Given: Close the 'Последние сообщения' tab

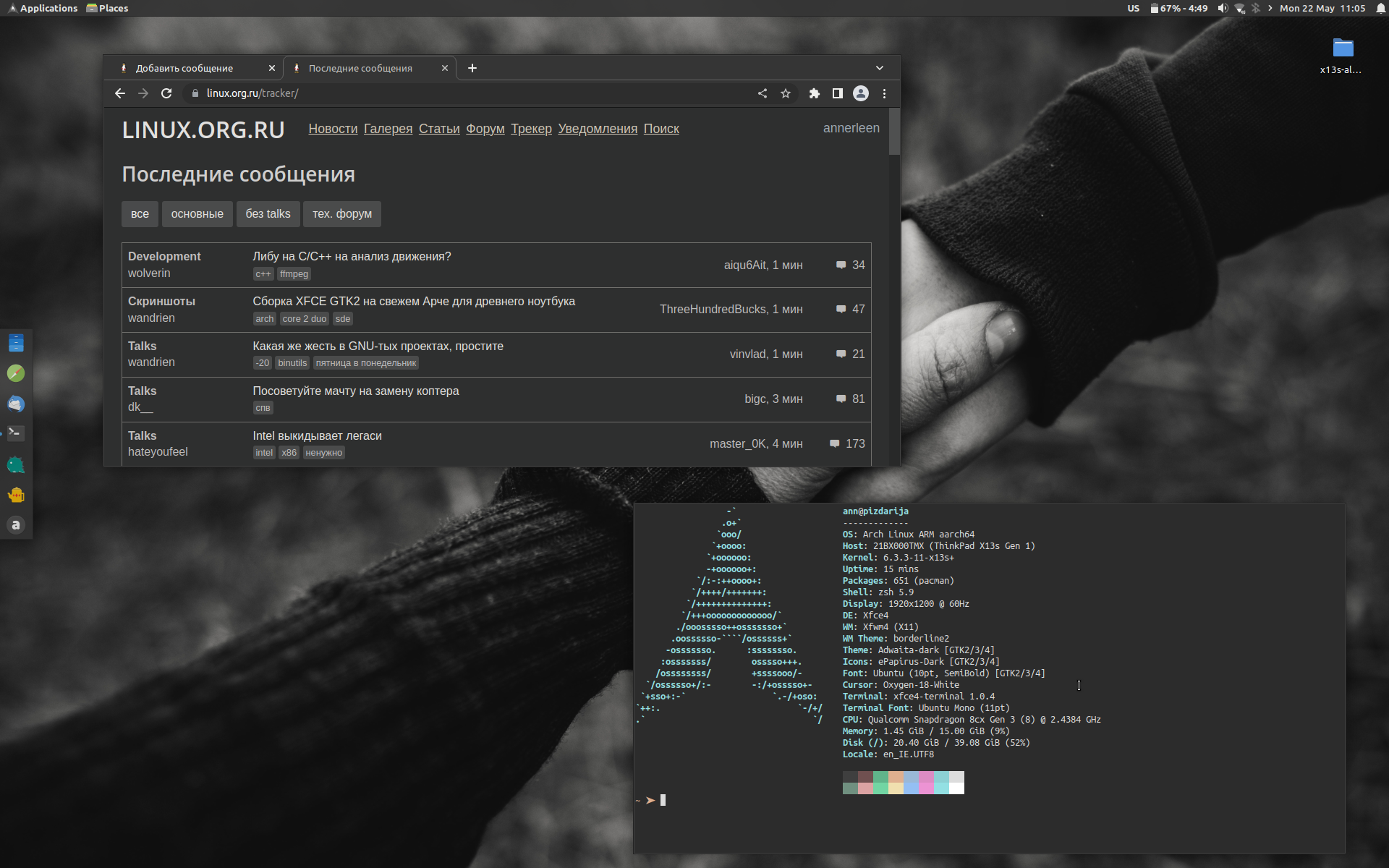Looking at the screenshot, I should (x=445, y=68).
